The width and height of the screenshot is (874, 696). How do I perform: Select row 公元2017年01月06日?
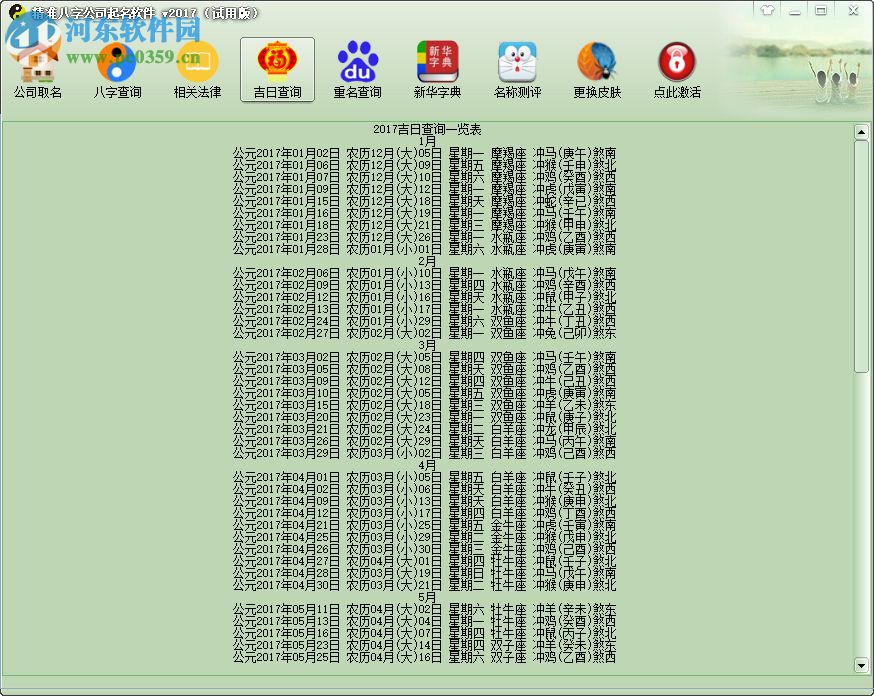[425, 165]
